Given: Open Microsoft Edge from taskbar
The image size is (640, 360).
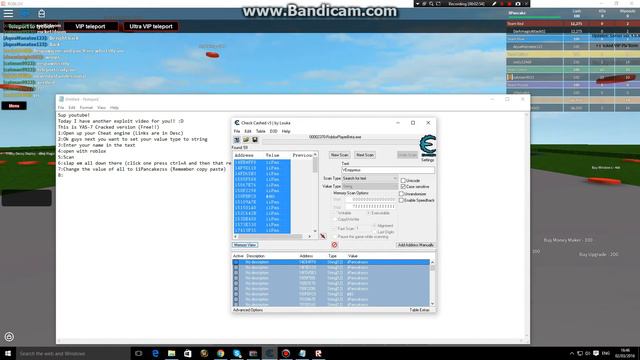Looking at the screenshot, I should [155, 353].
